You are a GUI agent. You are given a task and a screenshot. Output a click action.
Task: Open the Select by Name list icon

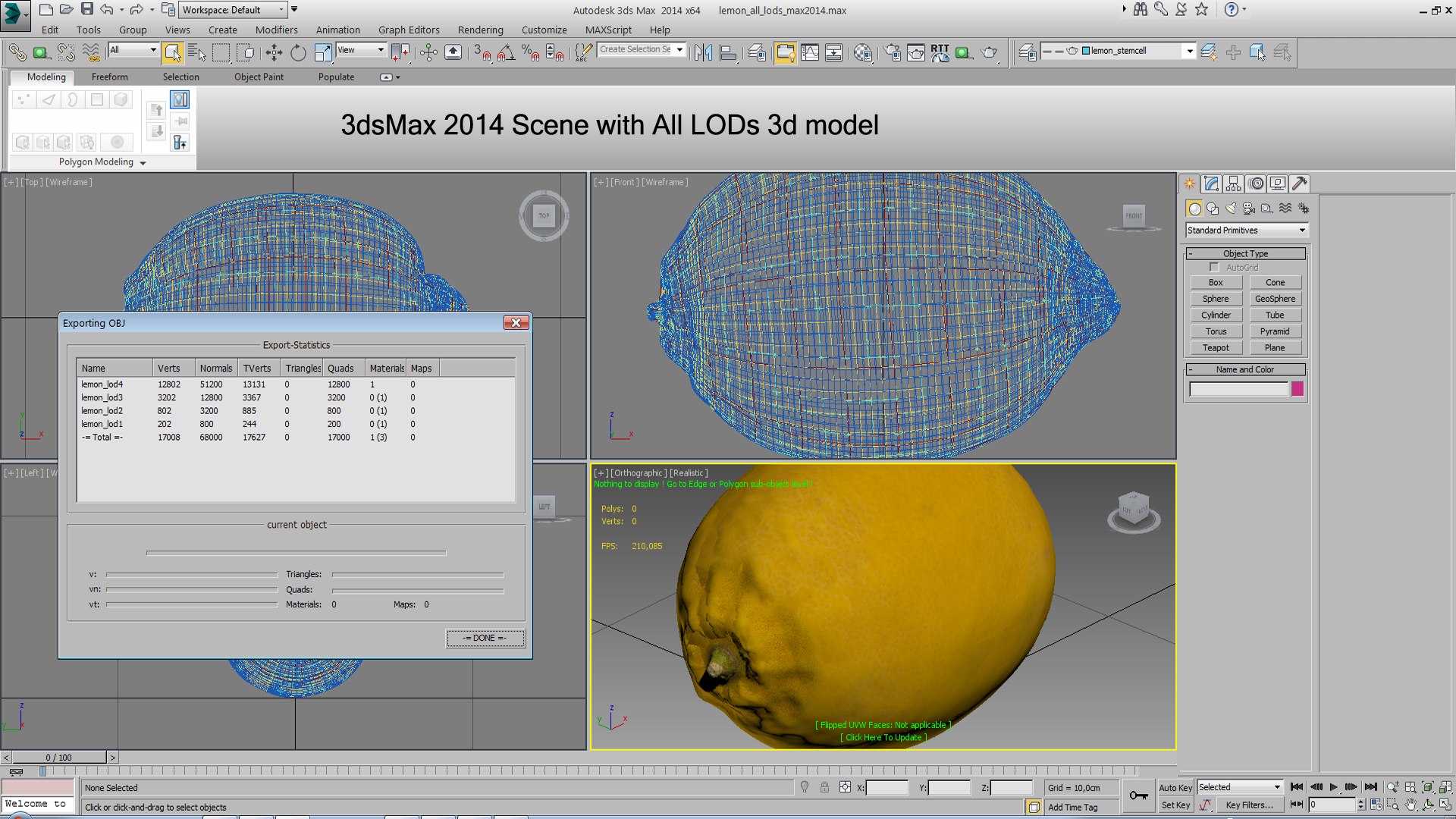[x=196, y=52]
